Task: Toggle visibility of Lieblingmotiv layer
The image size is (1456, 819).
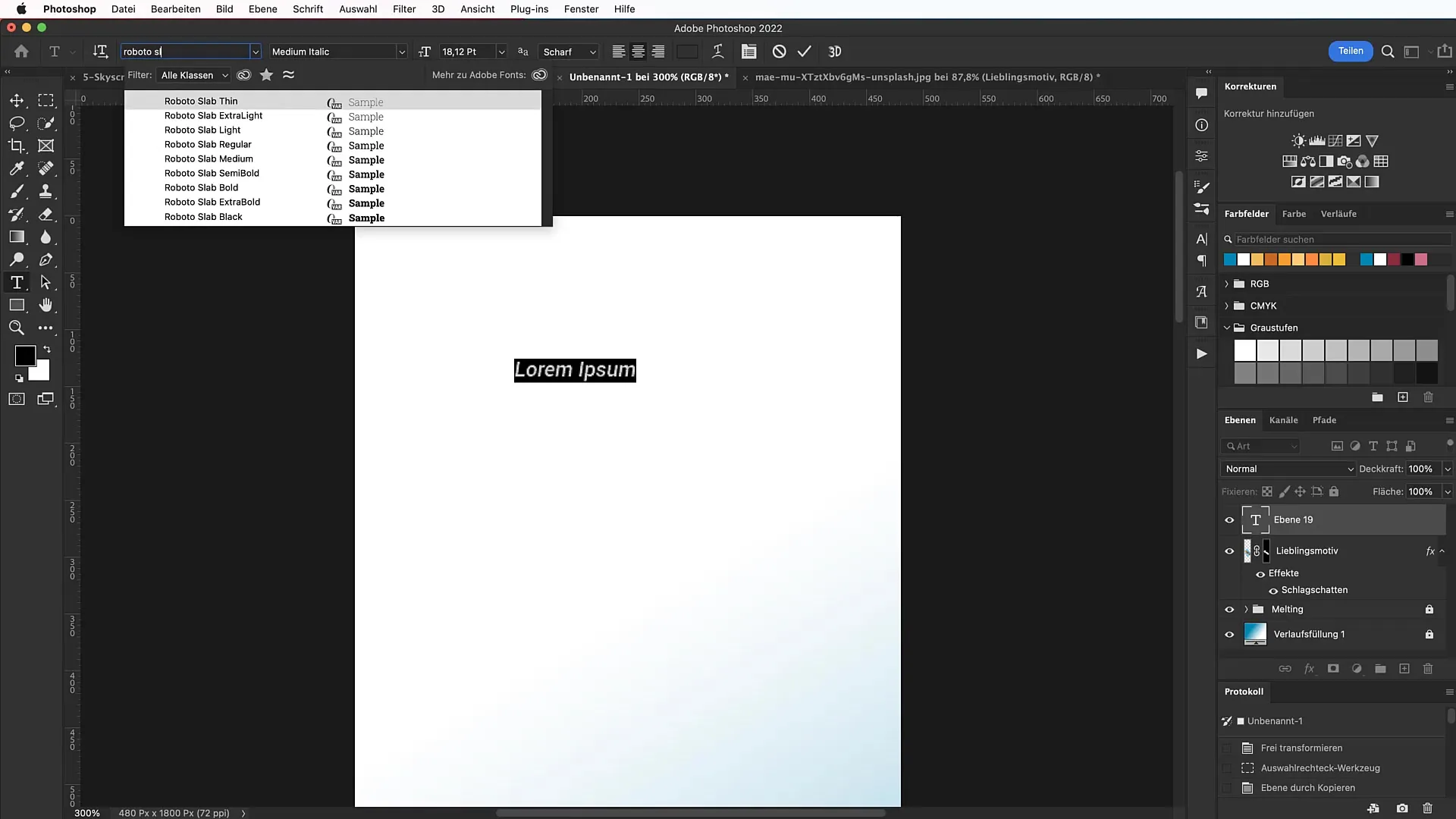Action: point(1229,550)
